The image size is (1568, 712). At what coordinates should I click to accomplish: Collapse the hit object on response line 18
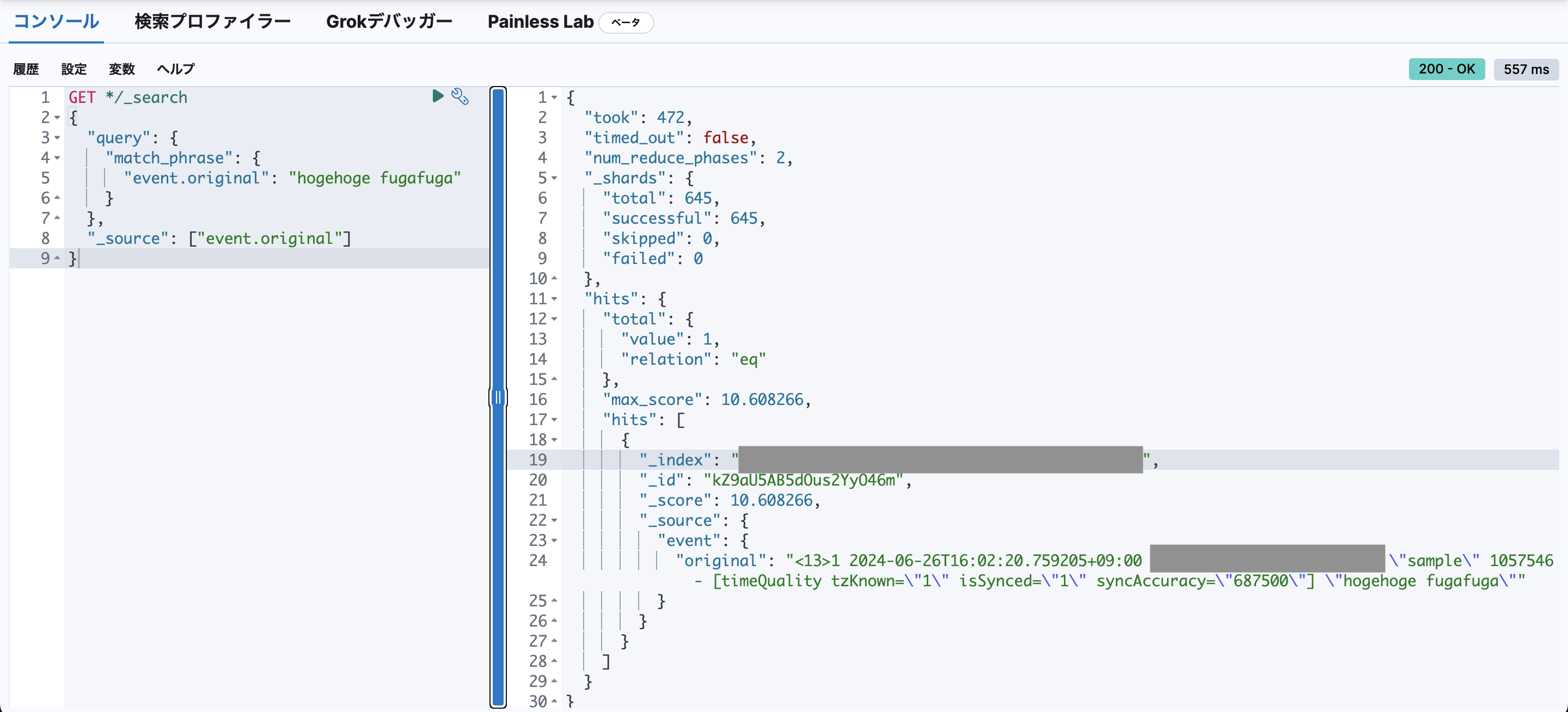coord(555,439)
